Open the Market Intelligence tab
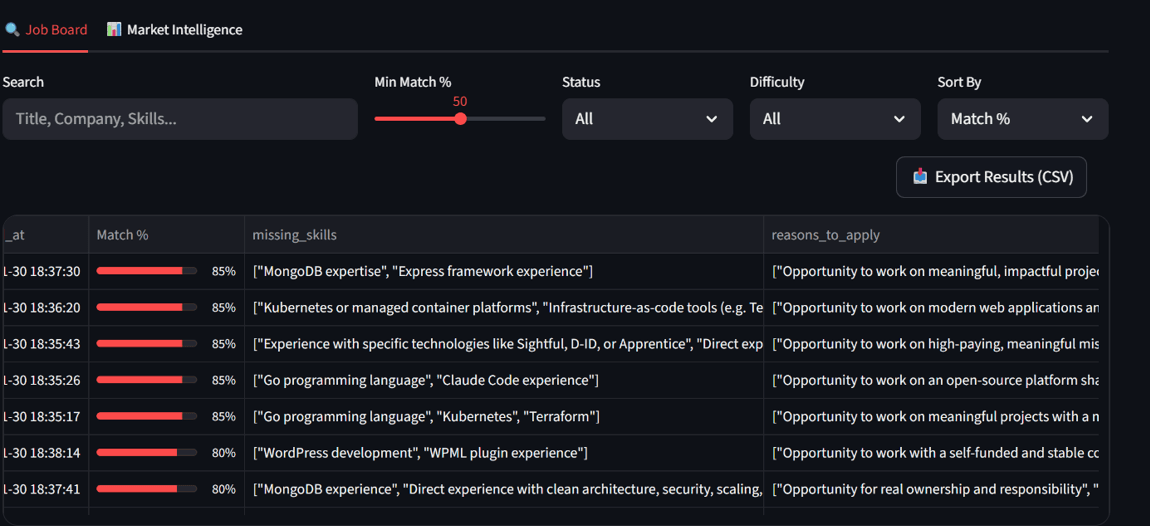The image size is (1150, 526). click(175, 30)
